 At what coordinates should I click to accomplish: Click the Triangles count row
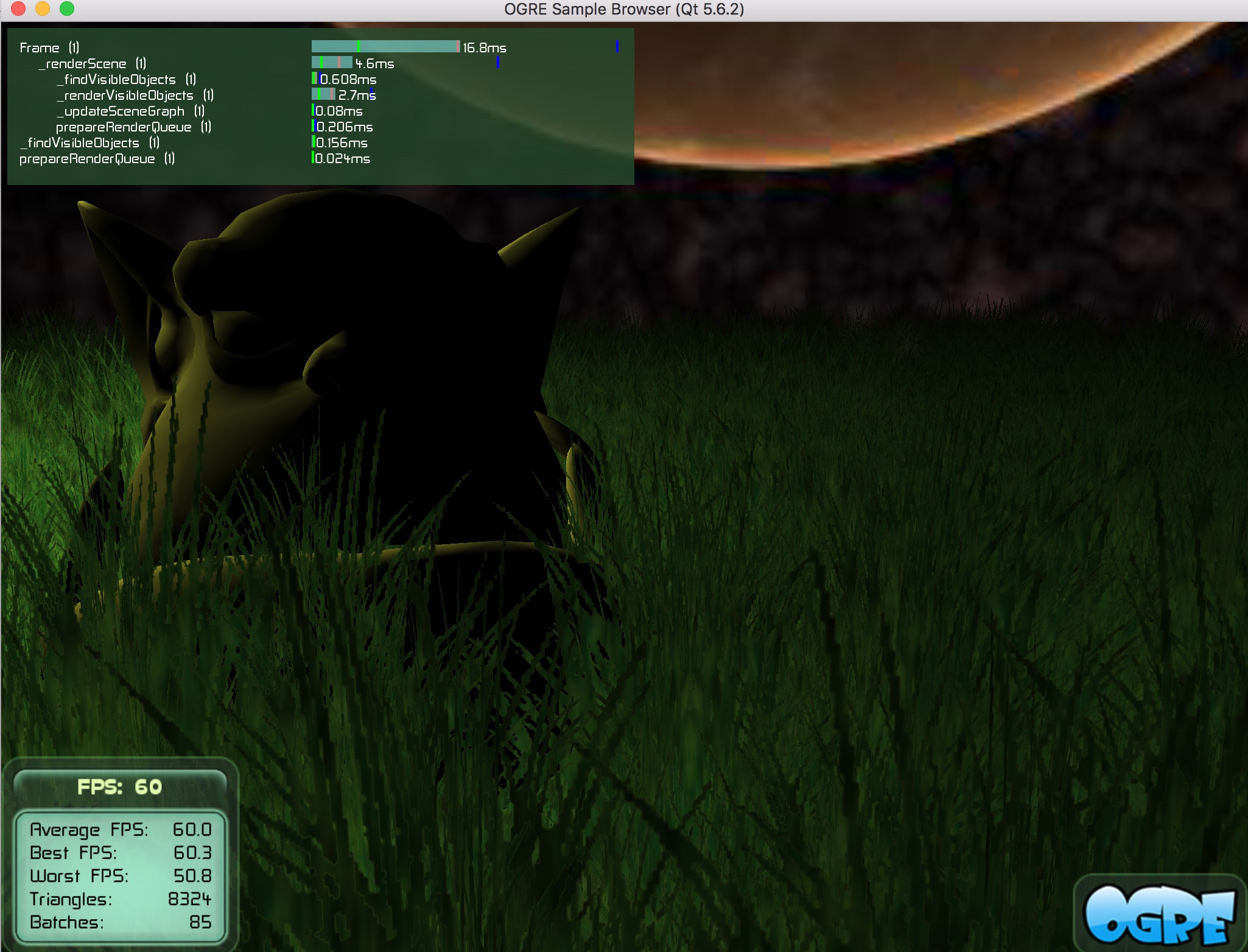pyautogui.click(x=120, y=899)
